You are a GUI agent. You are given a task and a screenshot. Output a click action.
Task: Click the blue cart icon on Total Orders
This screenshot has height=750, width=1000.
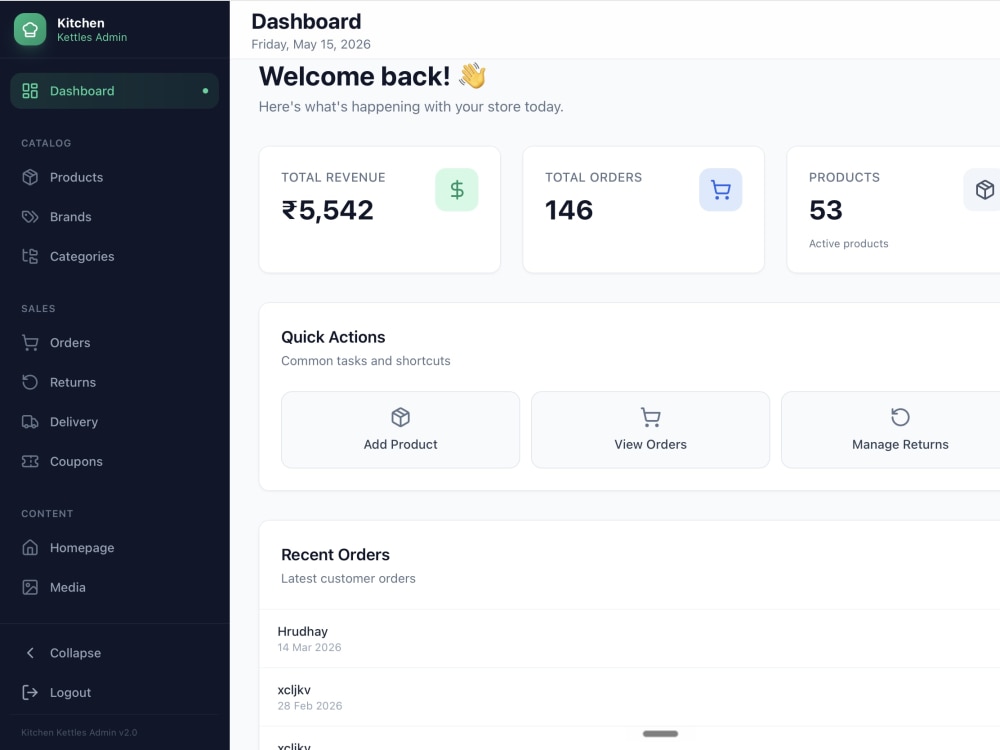(721, 189)
